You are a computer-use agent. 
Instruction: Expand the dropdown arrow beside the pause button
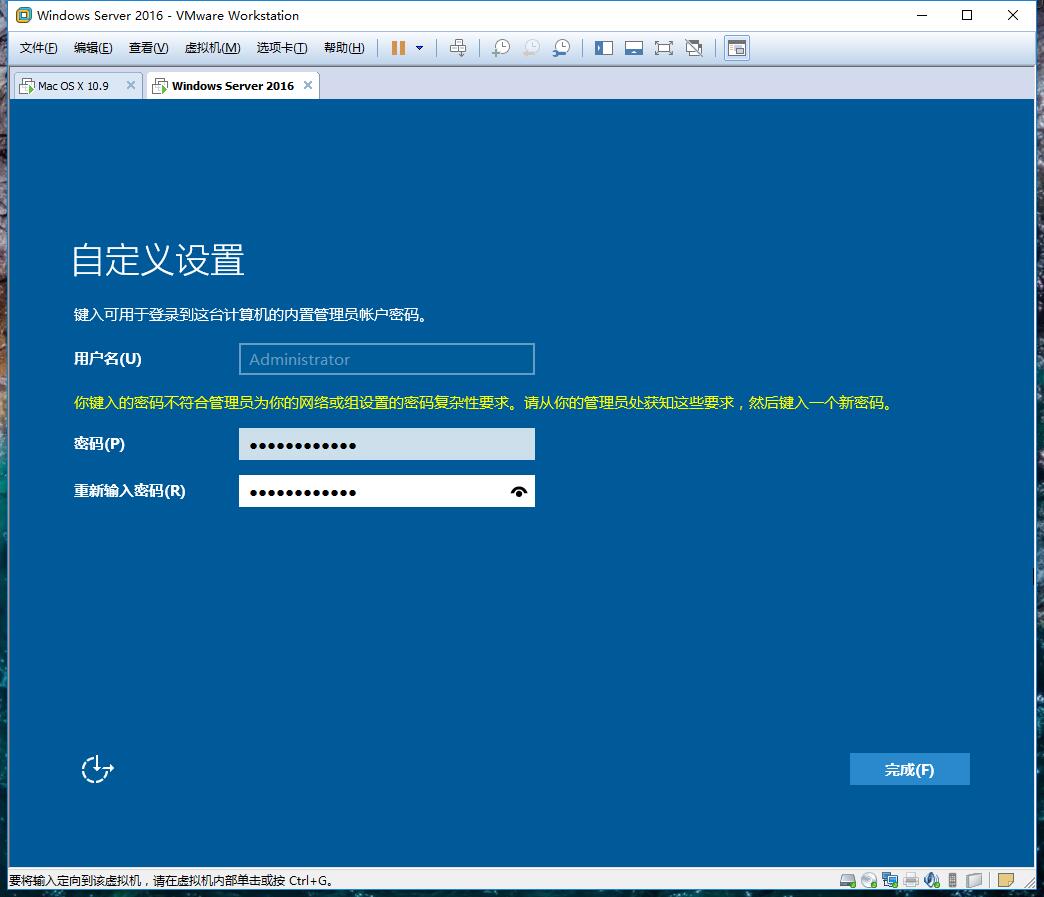[419, 48]
